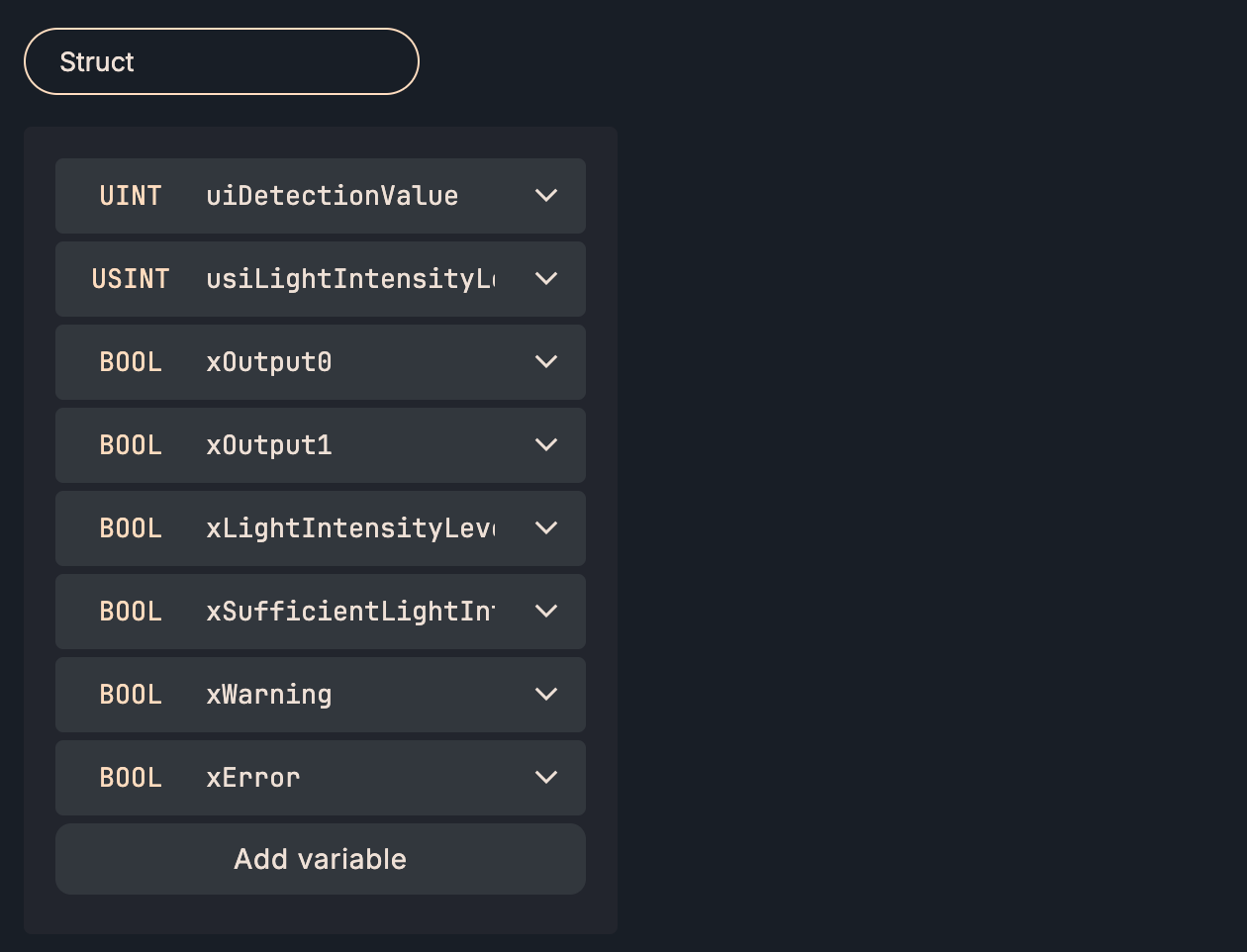This screenshot has width=1247, height=952.
Task: Click the xWarning variable name
Action: coord(269,695)
